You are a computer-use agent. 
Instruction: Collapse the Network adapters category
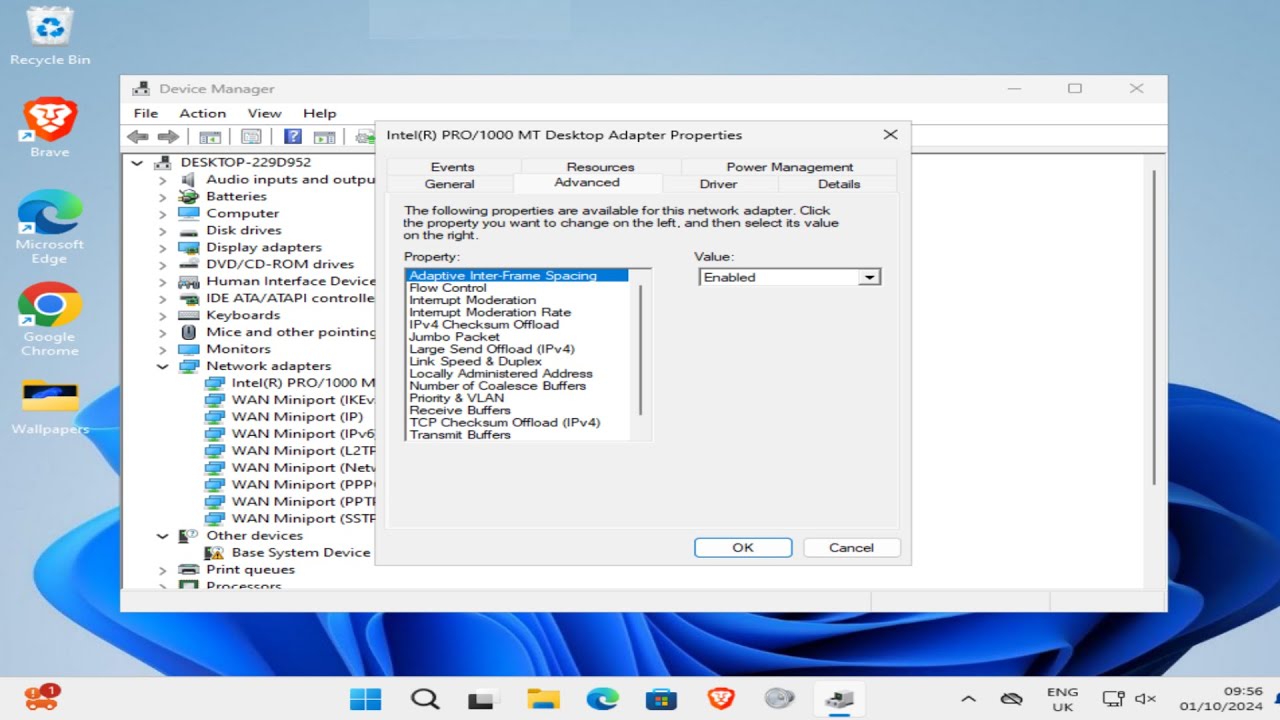[163, 366]
